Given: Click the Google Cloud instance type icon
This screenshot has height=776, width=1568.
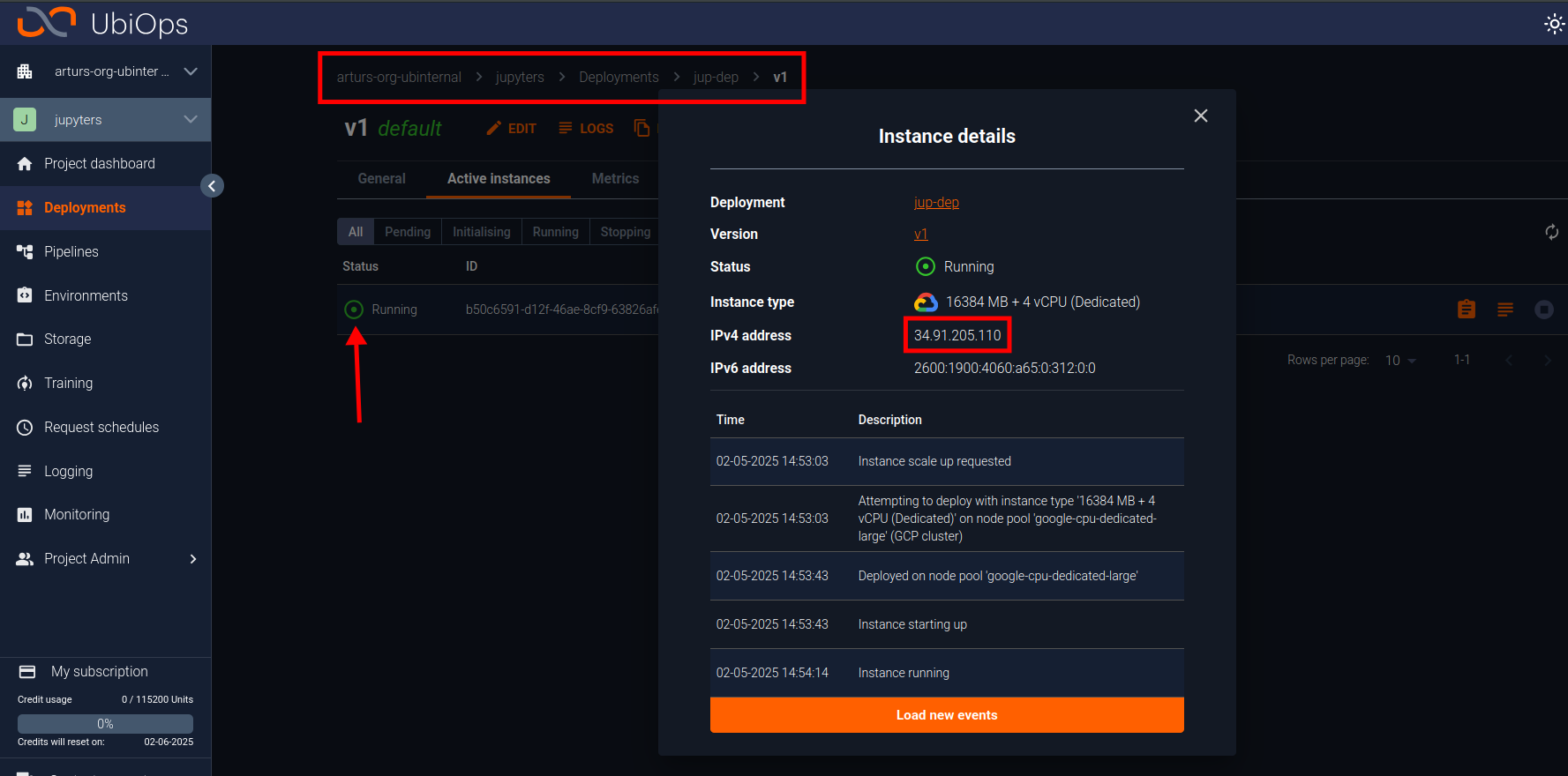Looking at the screenshot, I should point(926,302).
